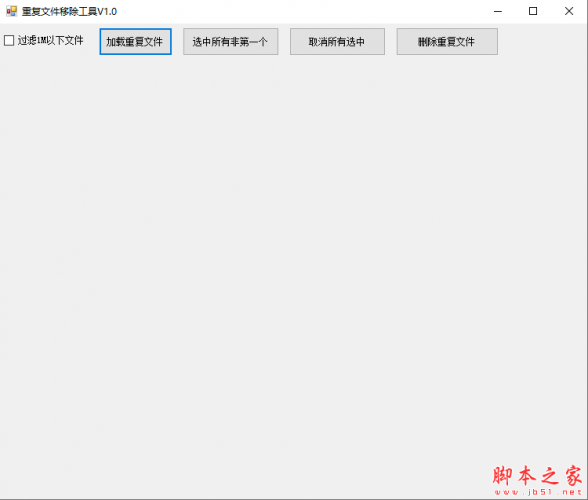Click the app icon in title bar

[x=12, y=11]
